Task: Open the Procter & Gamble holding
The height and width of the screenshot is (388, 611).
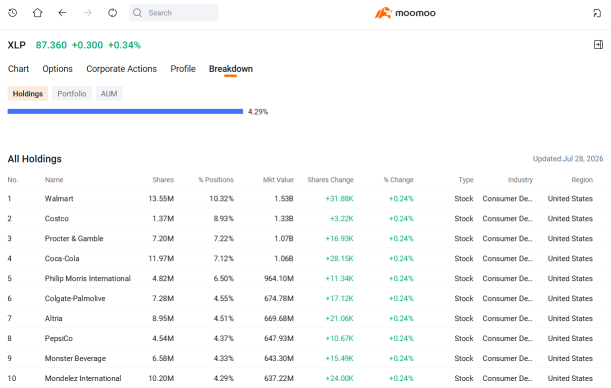Action: (305, 238)
